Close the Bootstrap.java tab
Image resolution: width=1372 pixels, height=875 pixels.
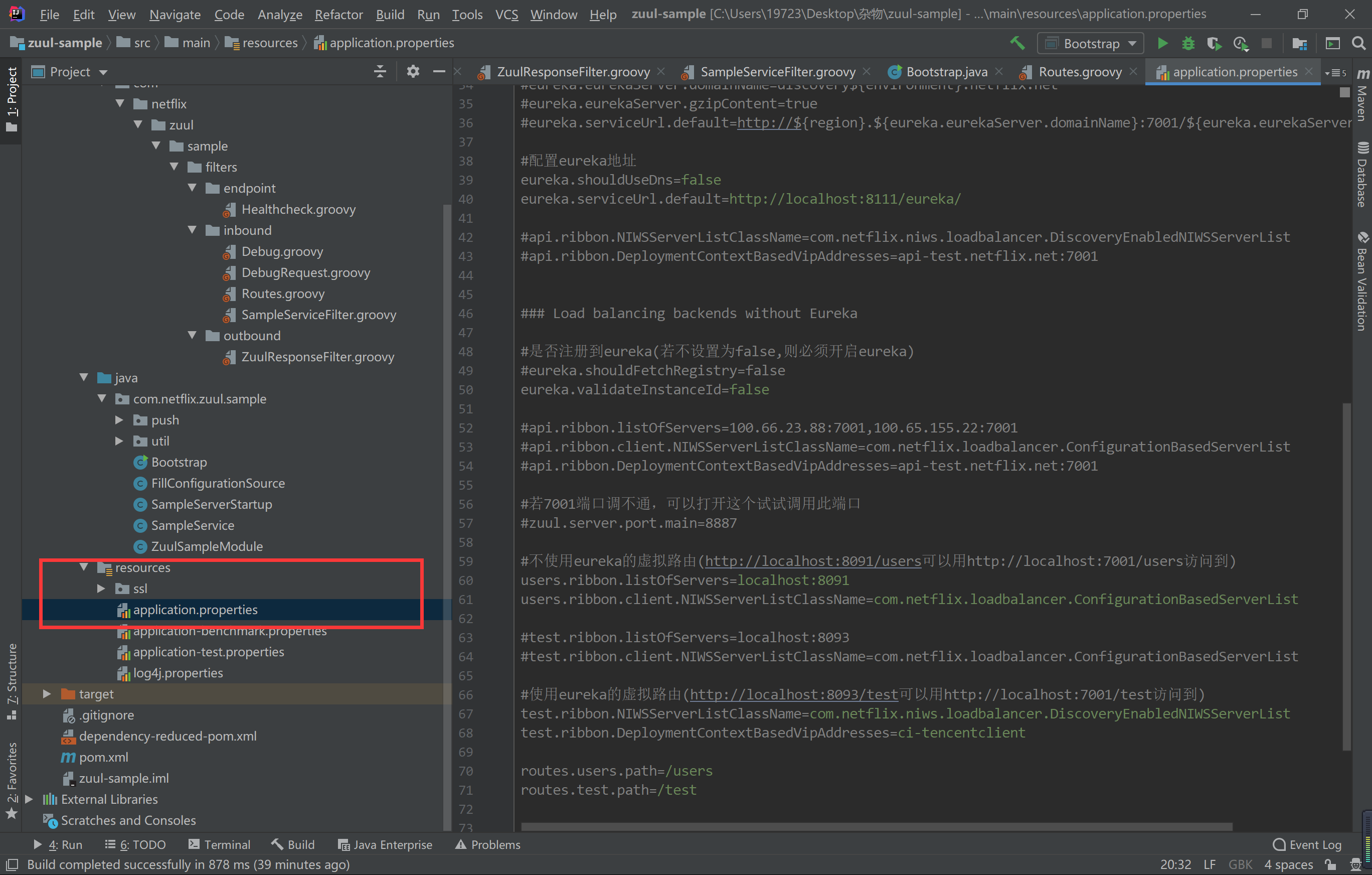[x=999, y=72]
